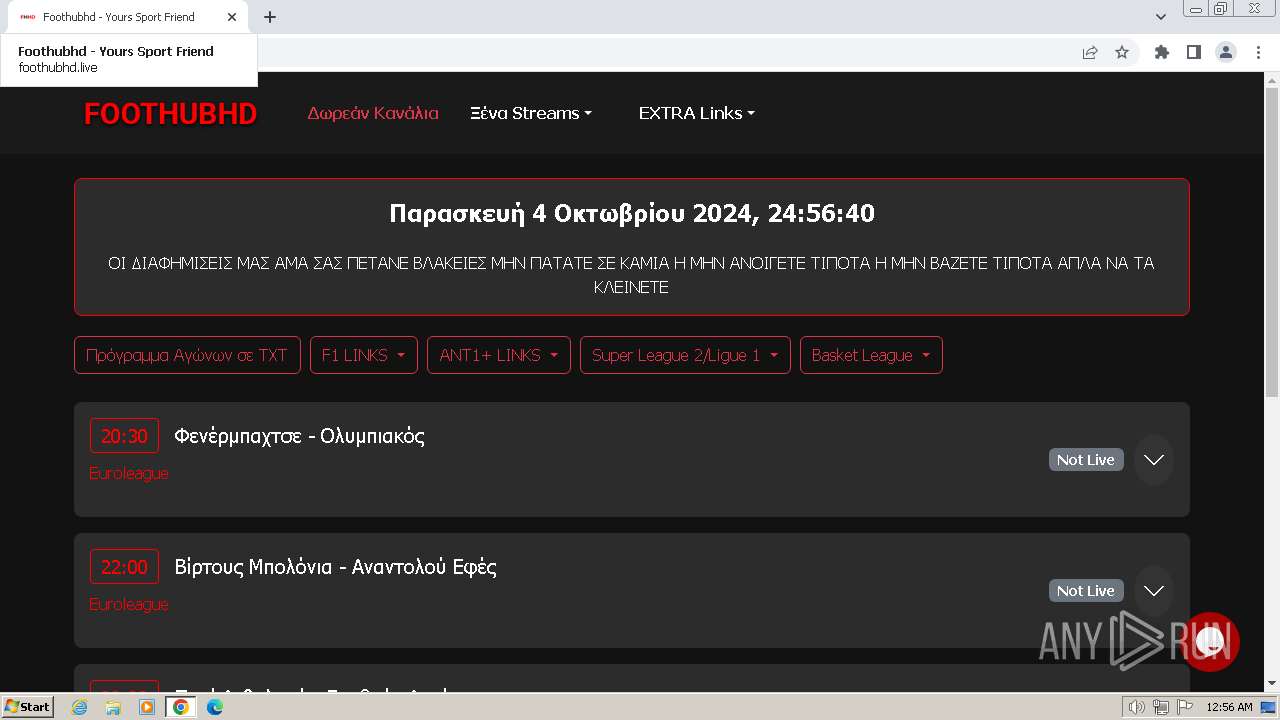
Task: Expand the Βίρτους Μπολόνια - Αναντολού Εφές chevron
Action: (1154, 591)
